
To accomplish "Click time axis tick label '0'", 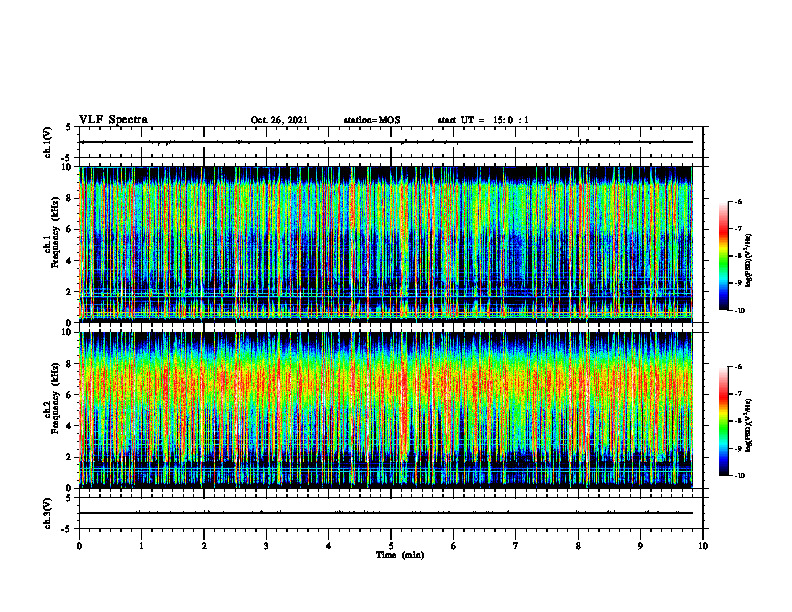I will coord(79,546).
